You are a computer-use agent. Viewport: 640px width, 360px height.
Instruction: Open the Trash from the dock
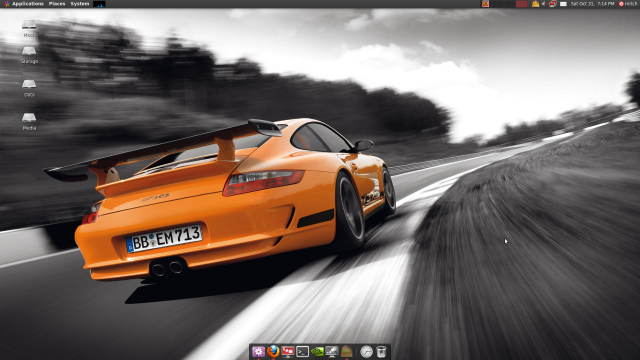coord(381,351)
